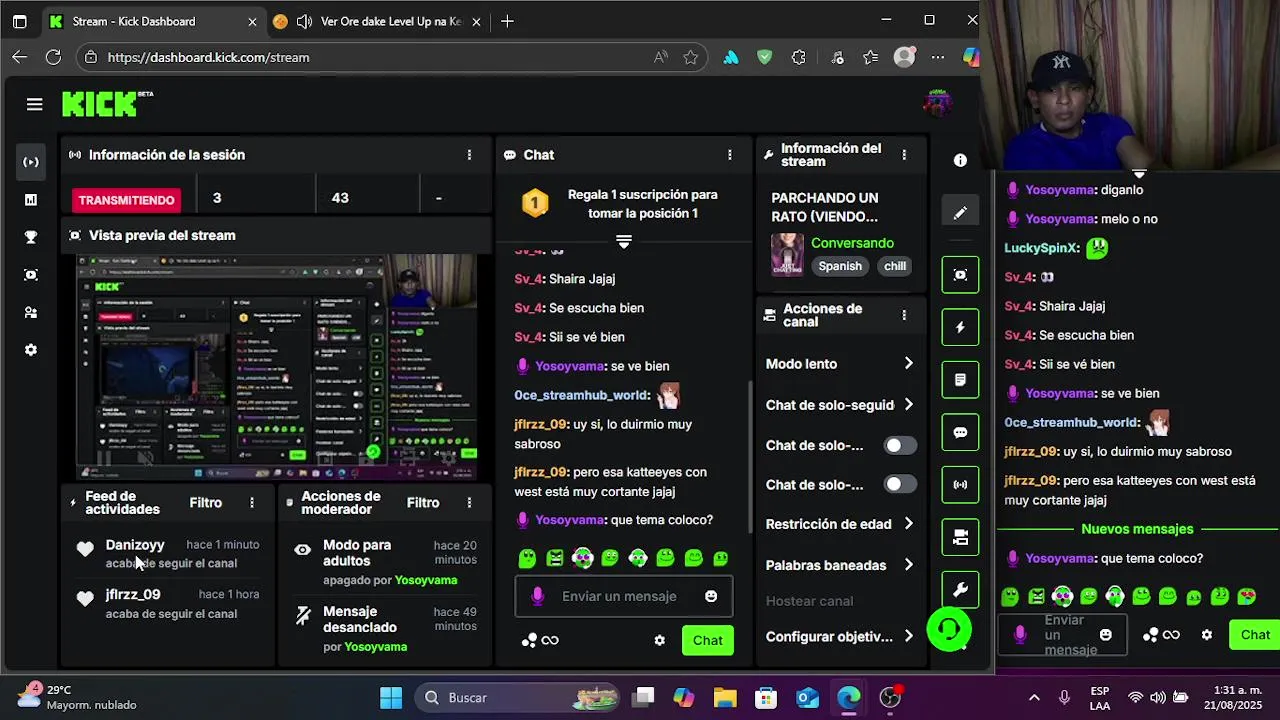The height and width of the screenshot is (720, 1280).
Task: Open the Chat panel three-dot menu
Action: [729, 155]
